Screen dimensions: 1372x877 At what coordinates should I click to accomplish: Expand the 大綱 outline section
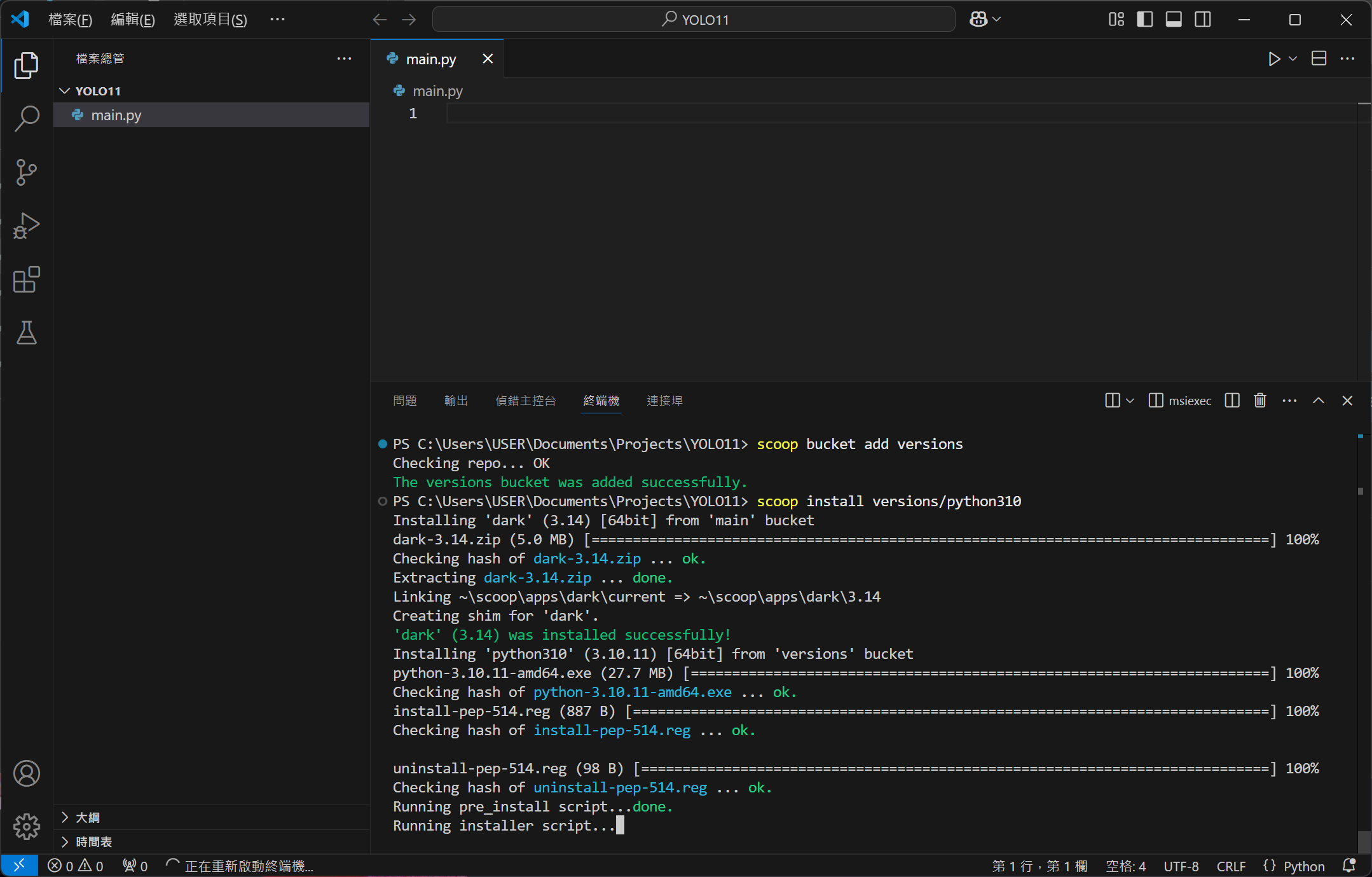[88, 817]
